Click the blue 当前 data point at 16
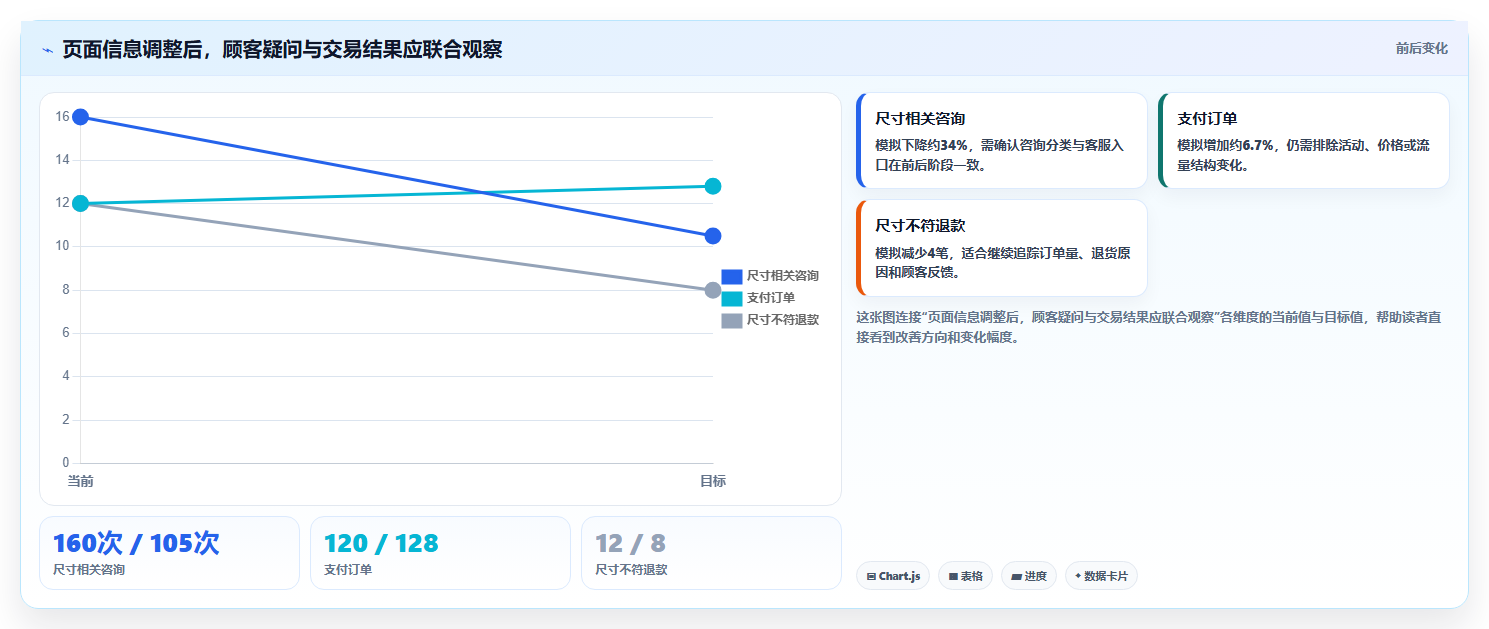 (x=81, y=117)
